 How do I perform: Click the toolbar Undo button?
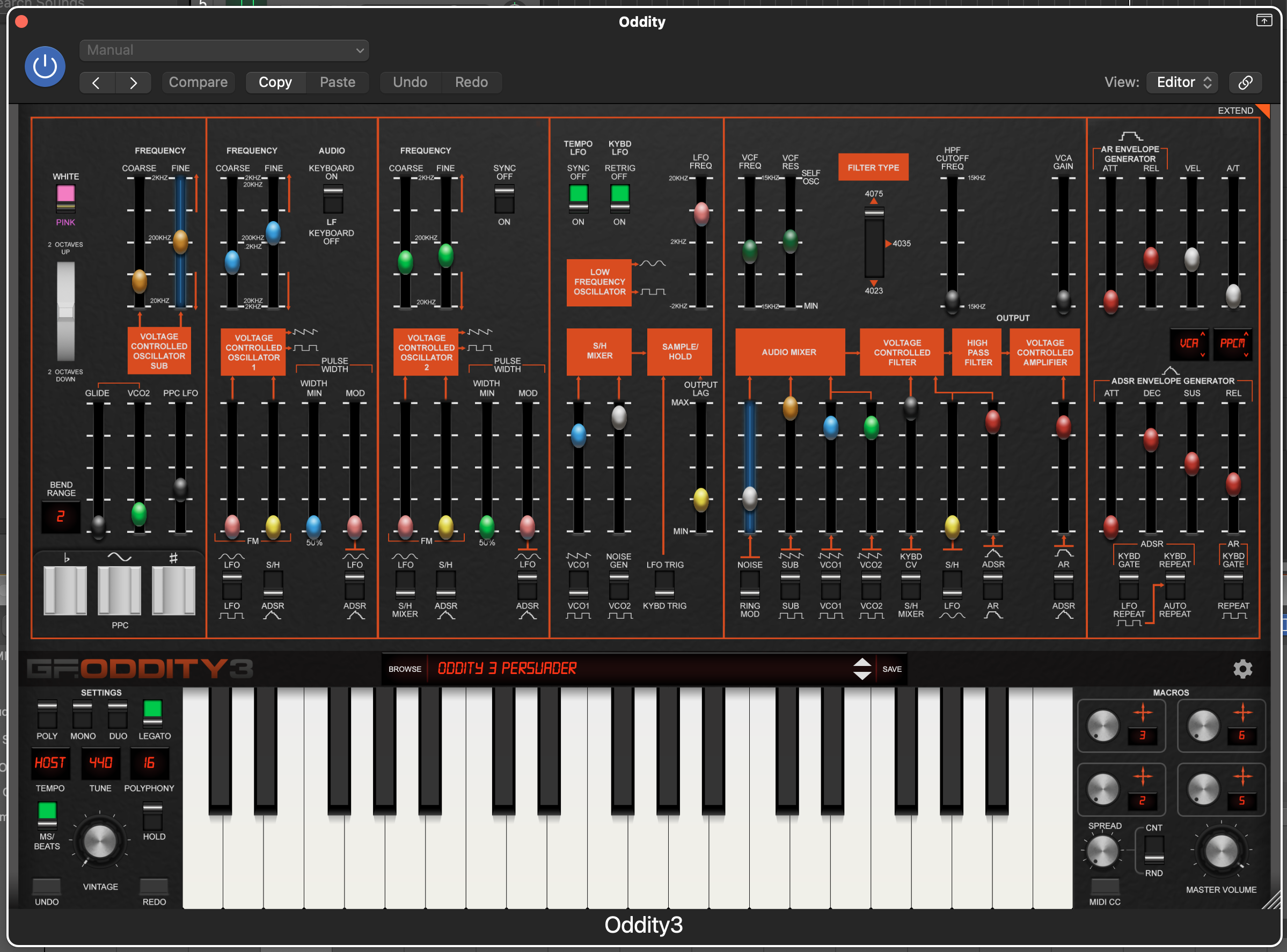tap(411, 83)
